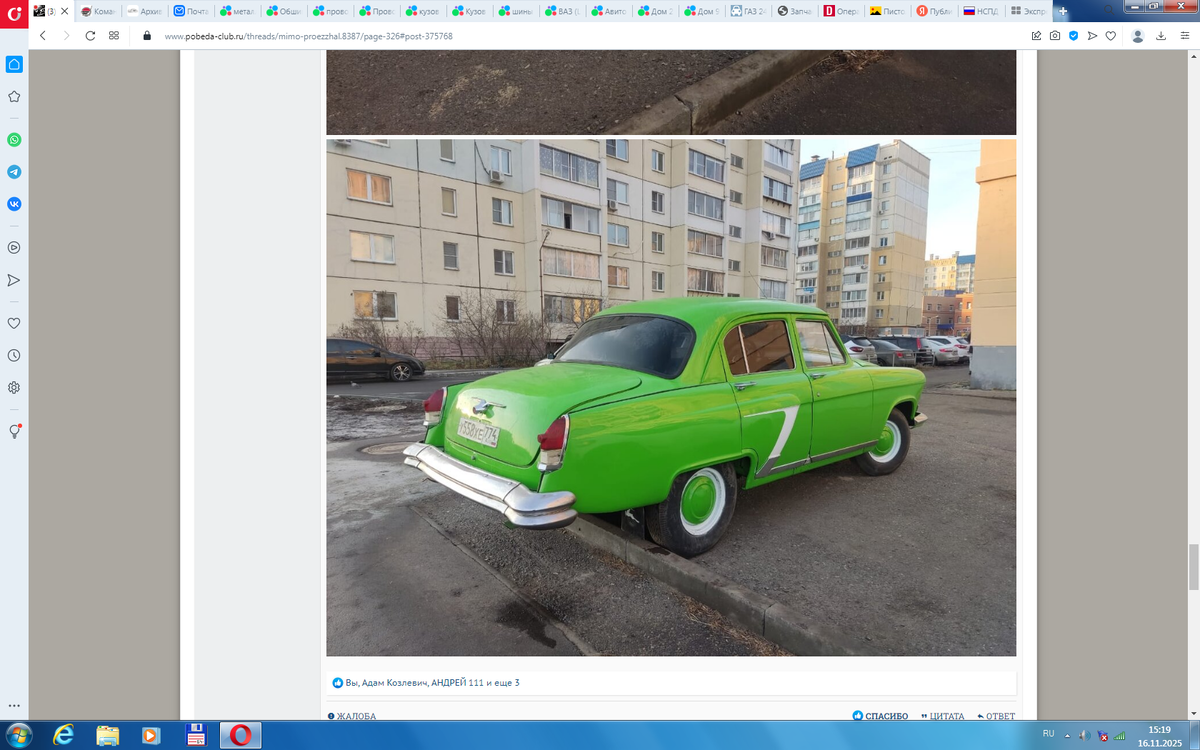Open WhatsApp in the Opera sidebar

point(14,140)
